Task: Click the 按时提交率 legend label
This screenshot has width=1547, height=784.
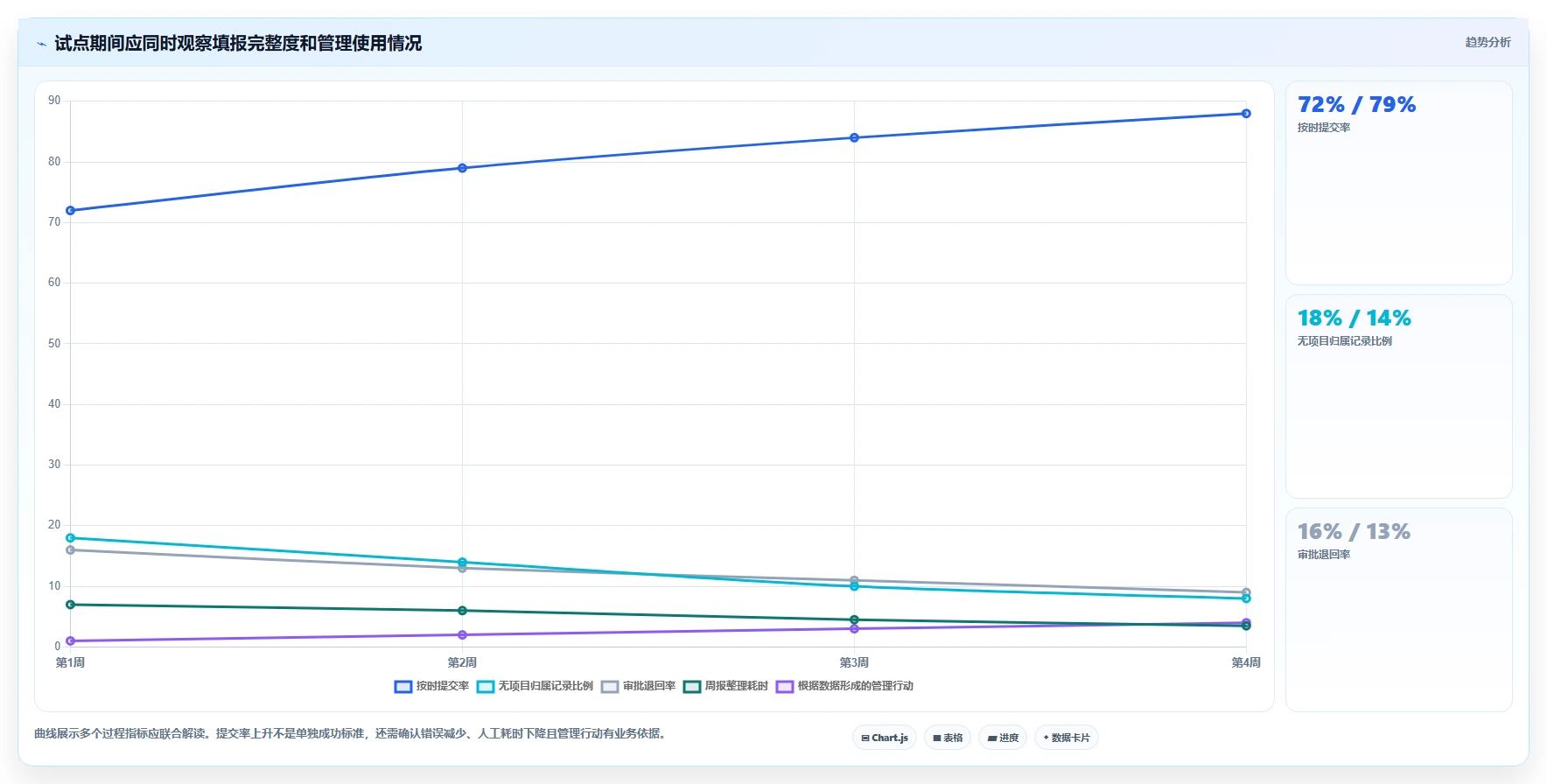Action: tap(443, 686)
